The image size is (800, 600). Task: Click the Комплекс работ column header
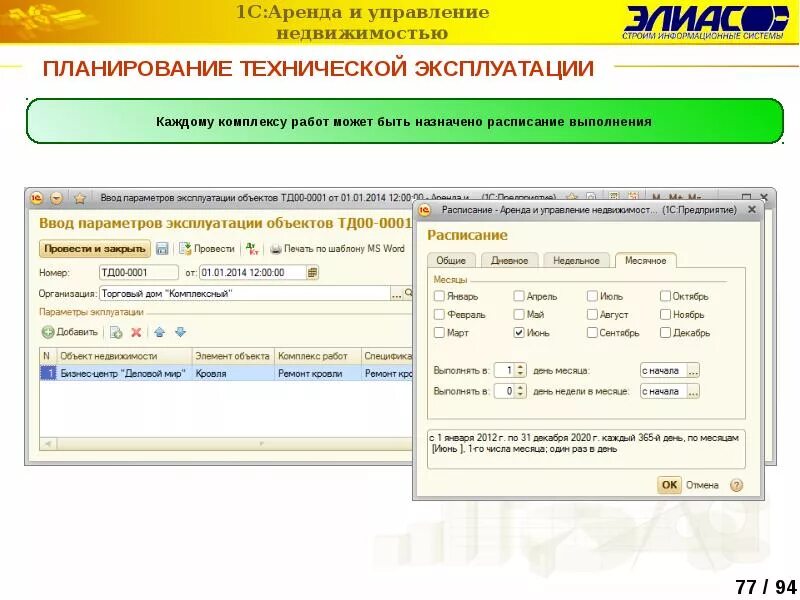click(x=318, y=356)
